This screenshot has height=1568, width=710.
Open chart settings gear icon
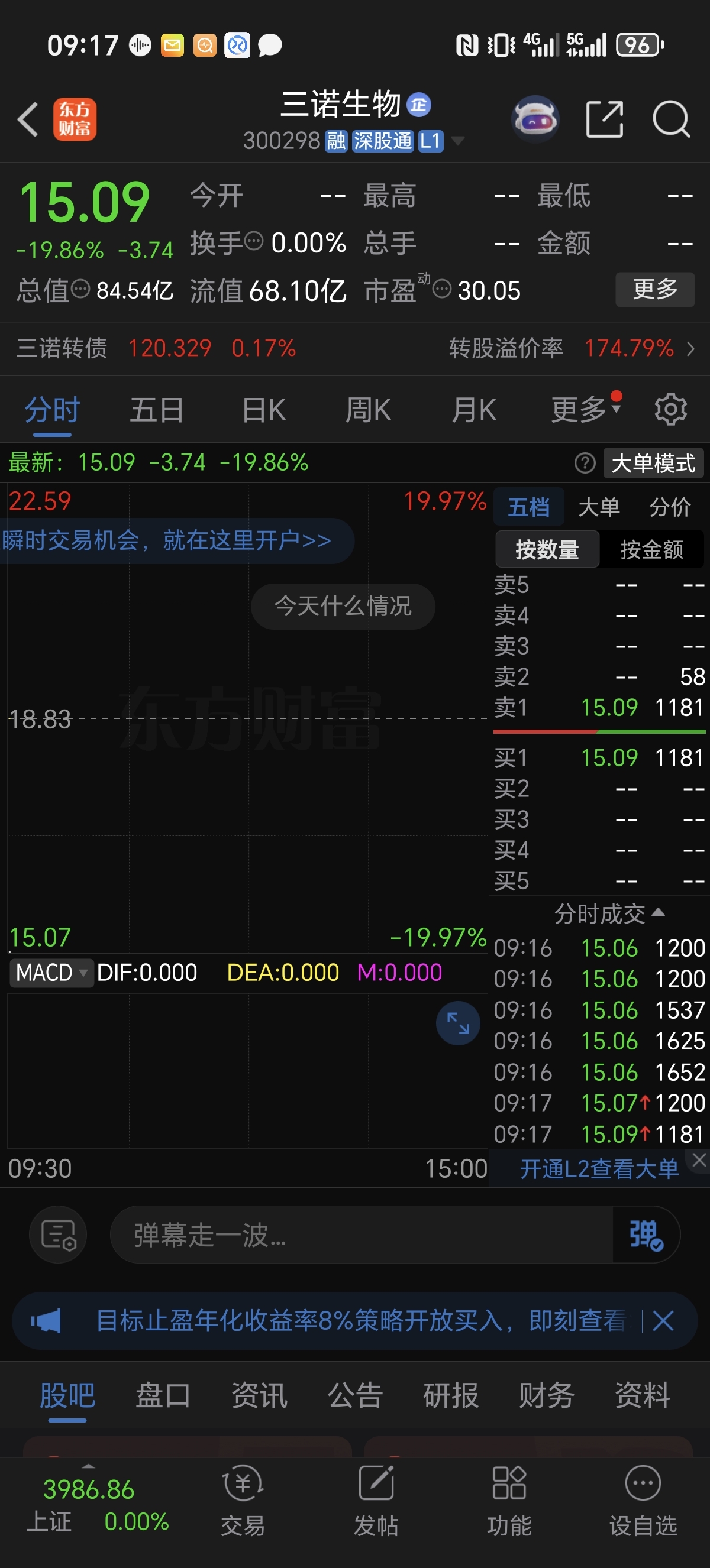coord(670,409)
